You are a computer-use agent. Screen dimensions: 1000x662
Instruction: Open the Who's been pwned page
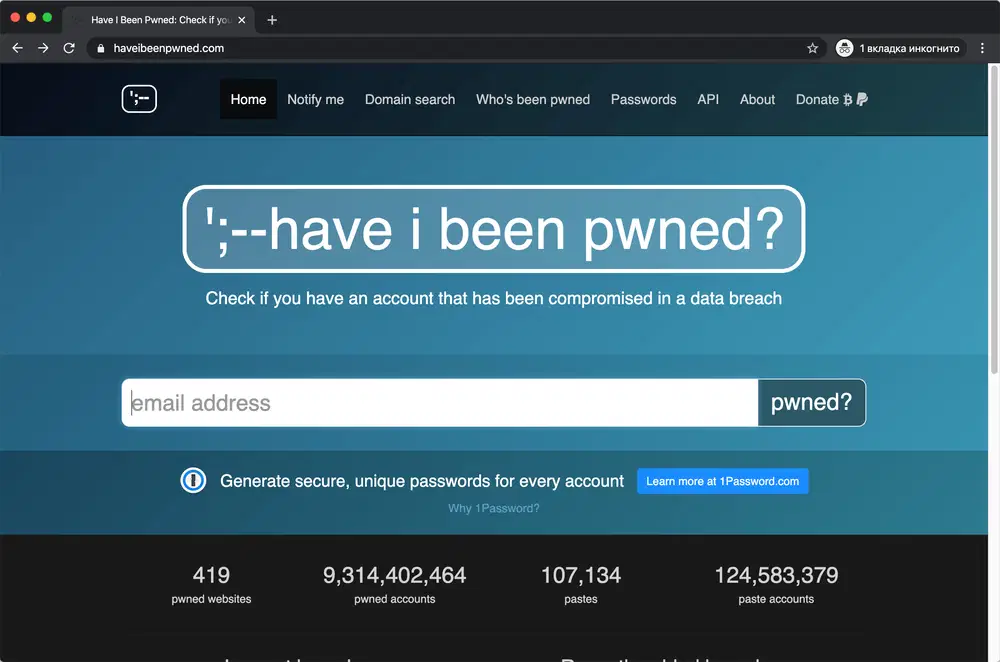pyautogui.click(x=532, y=99)
